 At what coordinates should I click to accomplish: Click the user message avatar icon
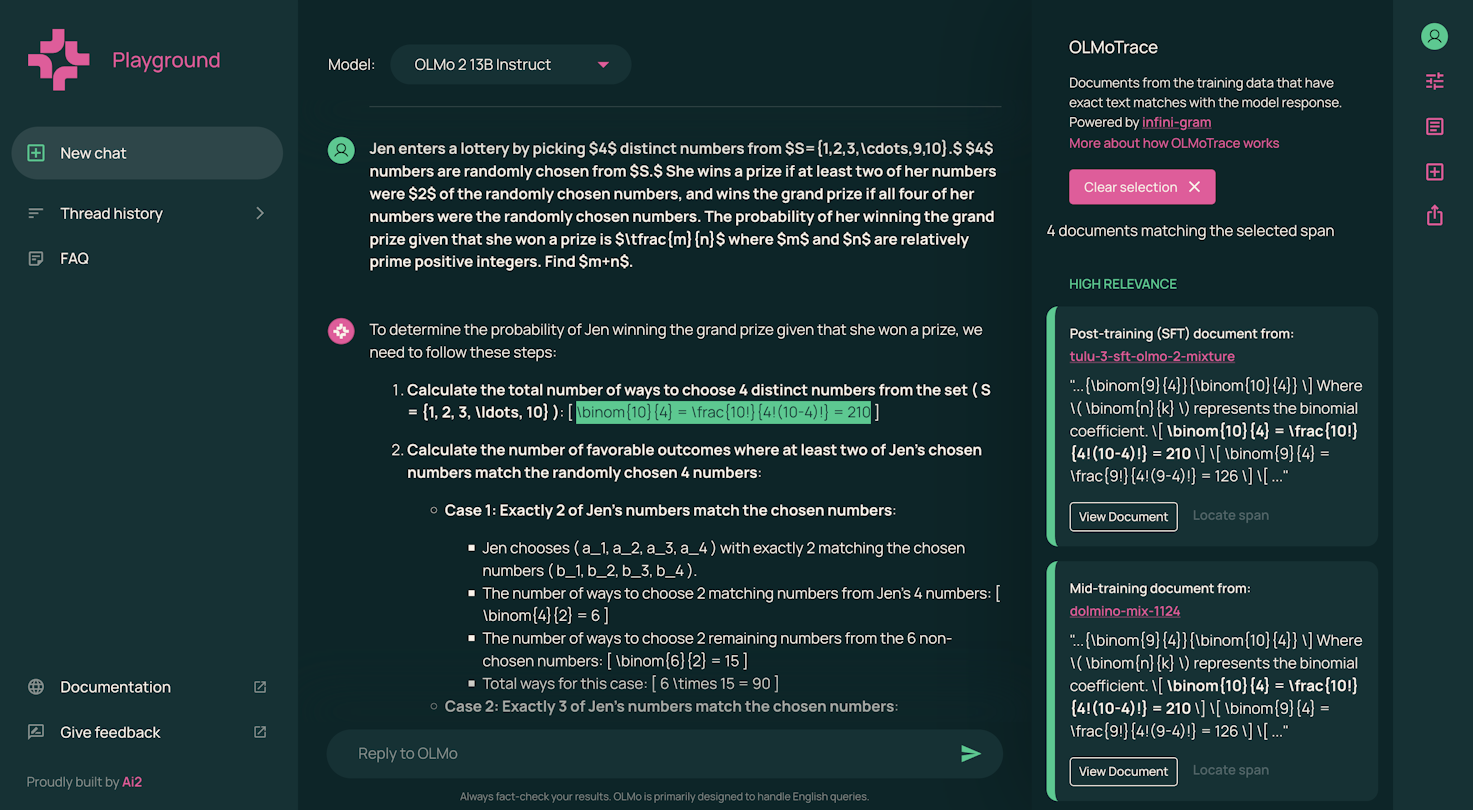341,150
